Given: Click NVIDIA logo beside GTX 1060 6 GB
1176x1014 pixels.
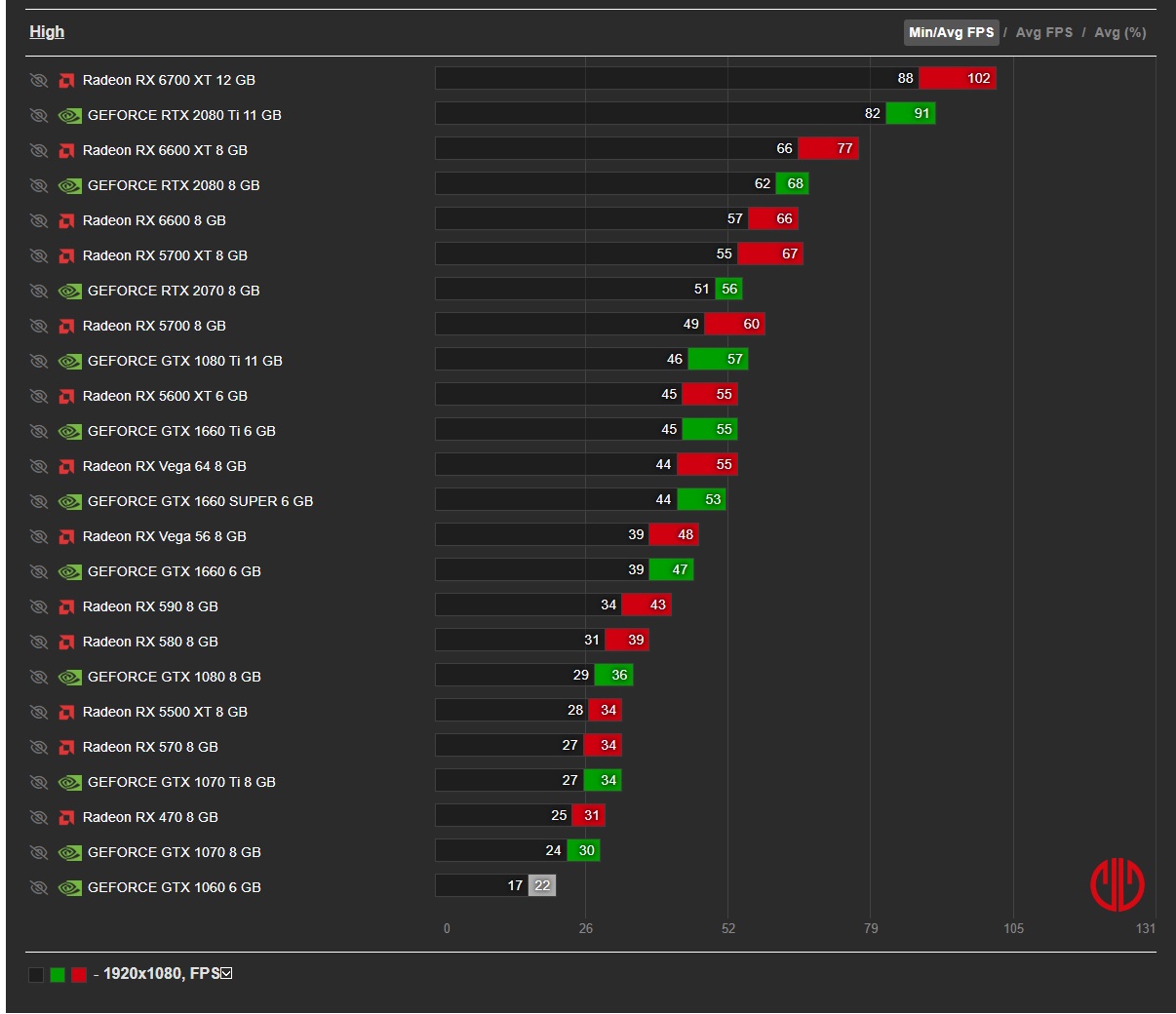Looking at the screenshot, I should (x=69, y=887).
